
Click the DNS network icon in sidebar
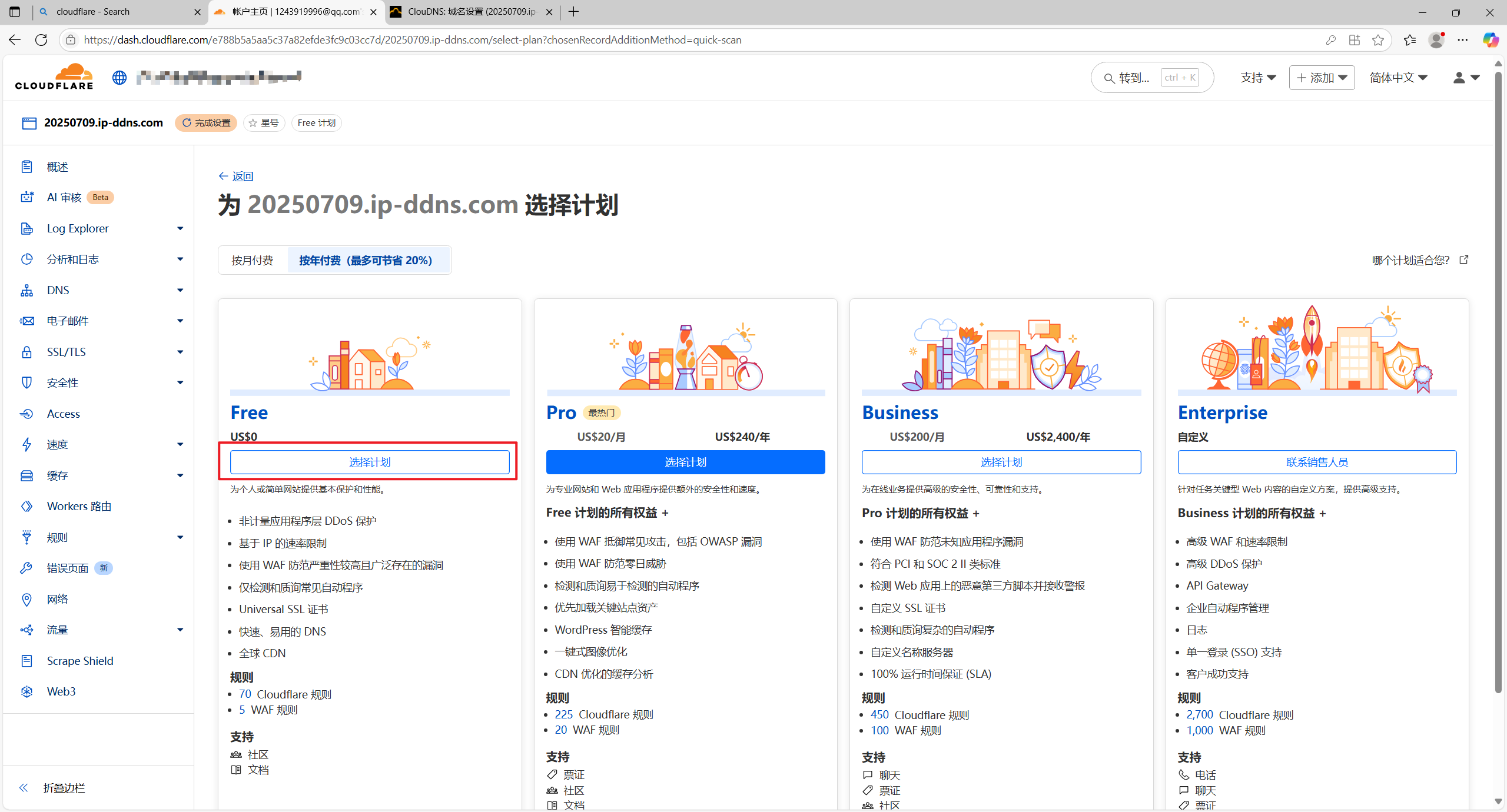tap(26, 290)
